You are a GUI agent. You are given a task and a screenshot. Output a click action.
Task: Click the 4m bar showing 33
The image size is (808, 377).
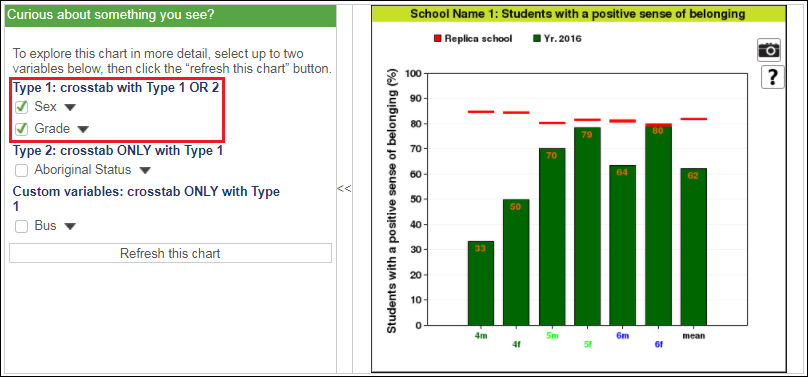coord(481,283)
